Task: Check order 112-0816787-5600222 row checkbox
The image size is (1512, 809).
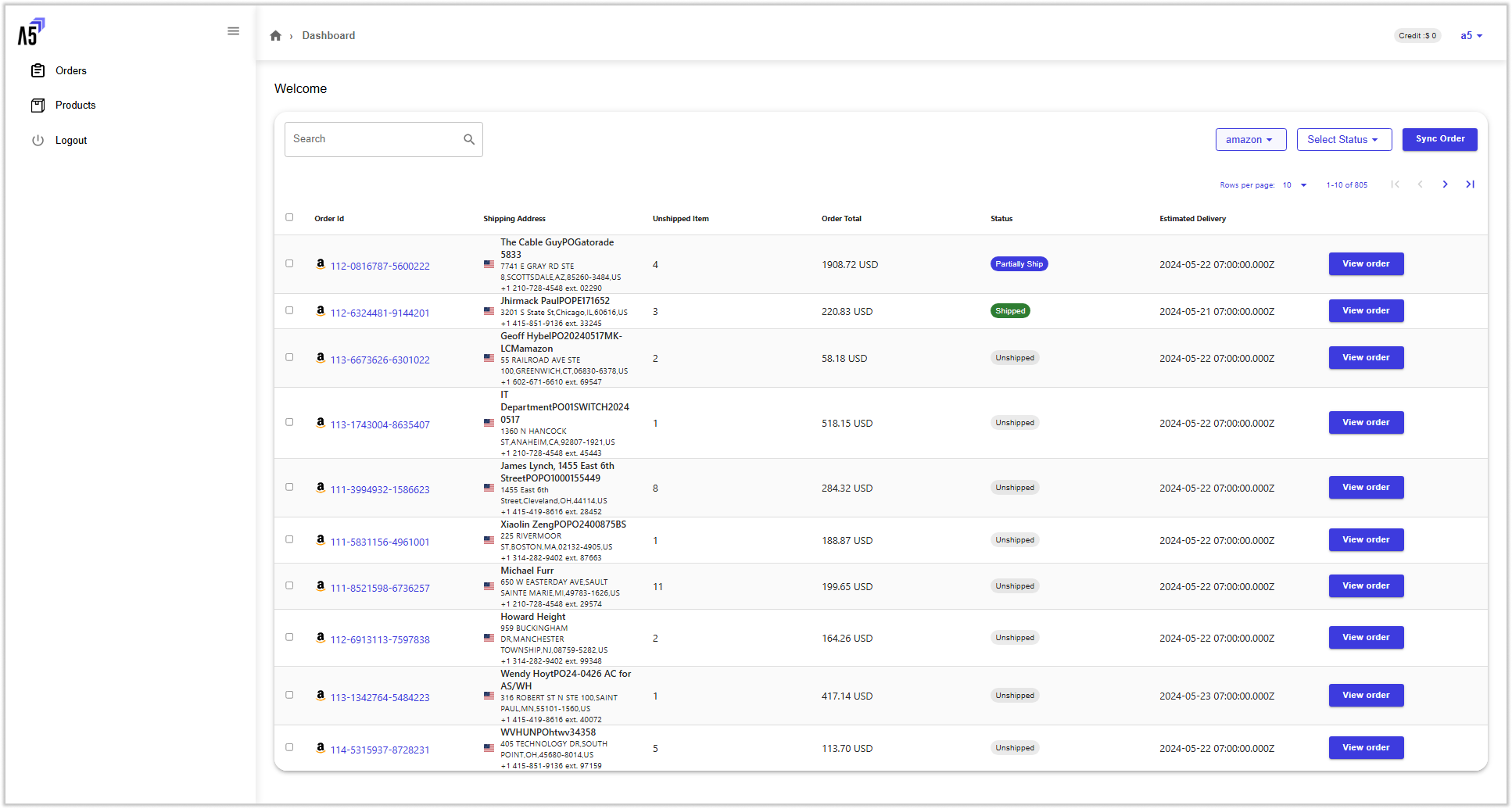Action: click(289, 263)
